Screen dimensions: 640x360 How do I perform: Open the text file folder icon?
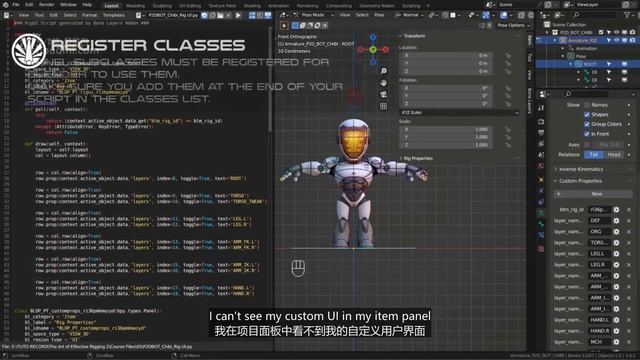[220, 15]
